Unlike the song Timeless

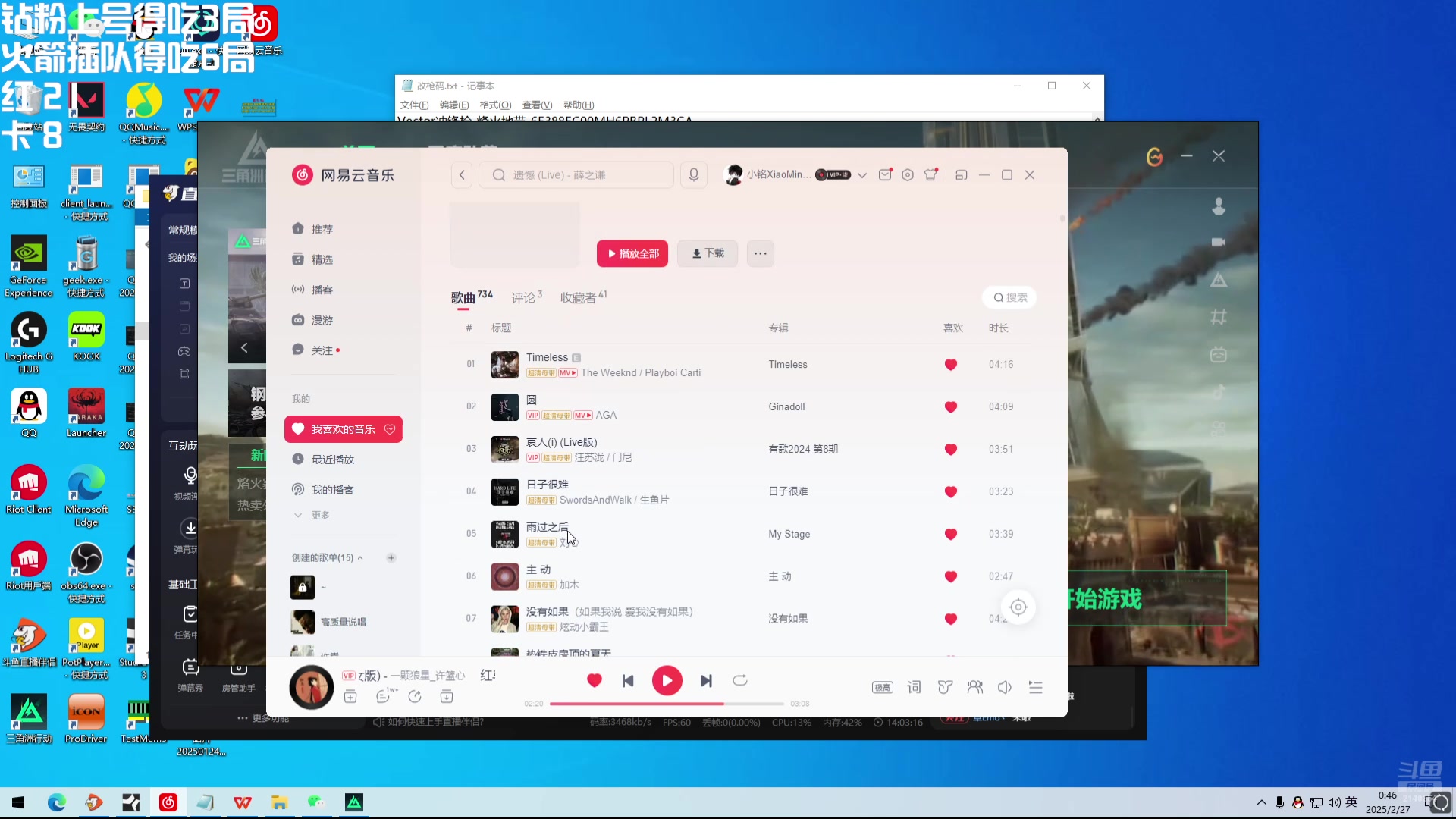point(950,365)
